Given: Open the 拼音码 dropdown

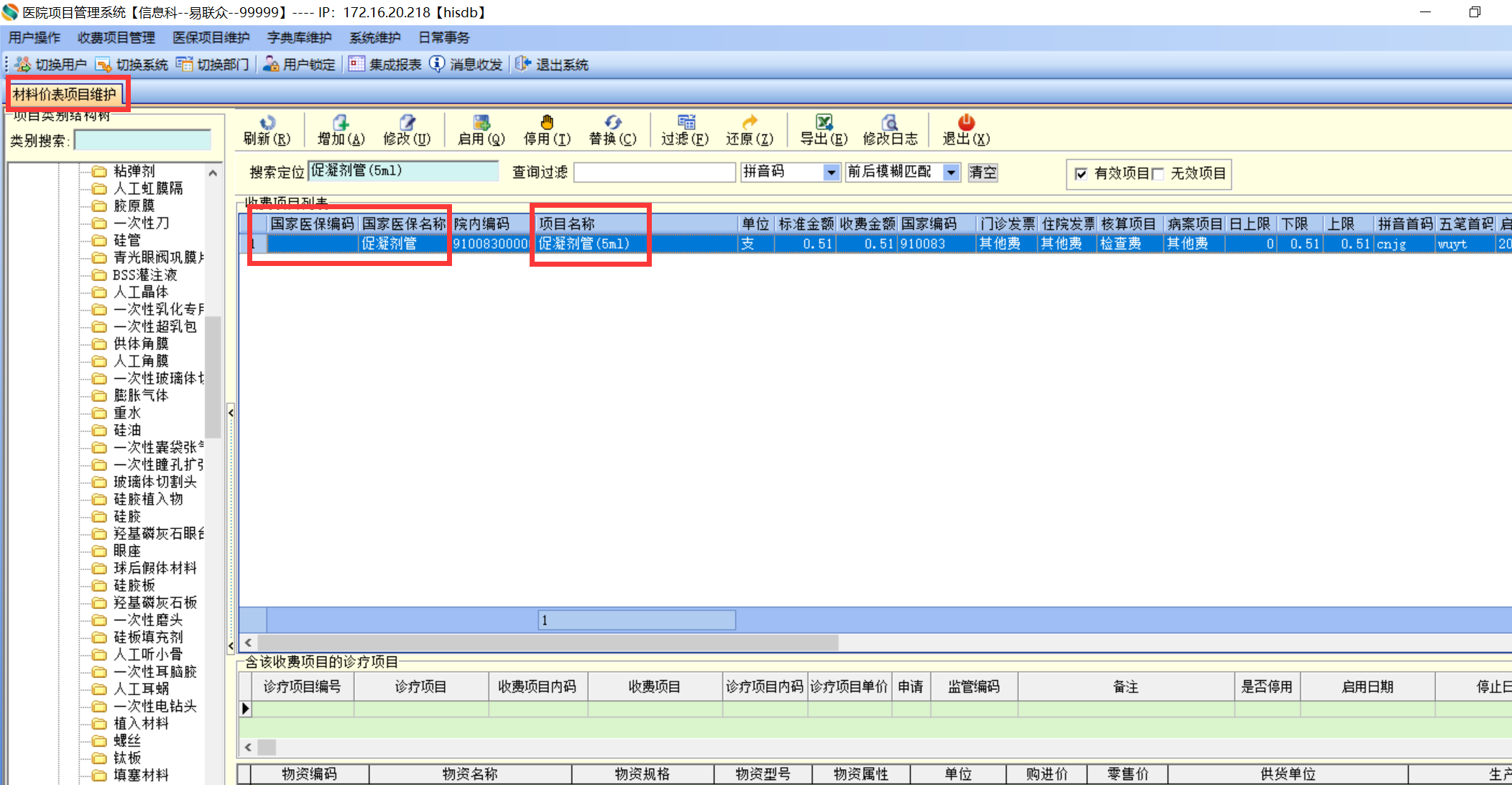Looking at the screenshot, I should point(831,173).
